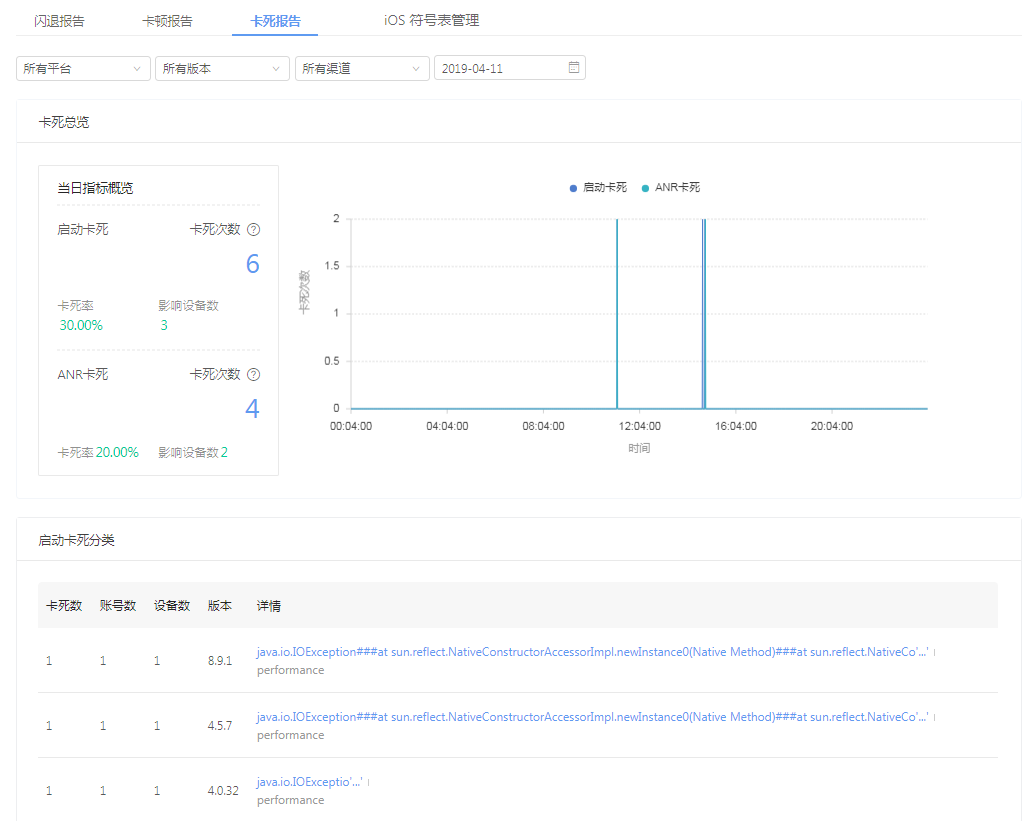Open java.io.IOExceptio link for version 4.0.32
1029x821 pixels.
tap(310, 782)
